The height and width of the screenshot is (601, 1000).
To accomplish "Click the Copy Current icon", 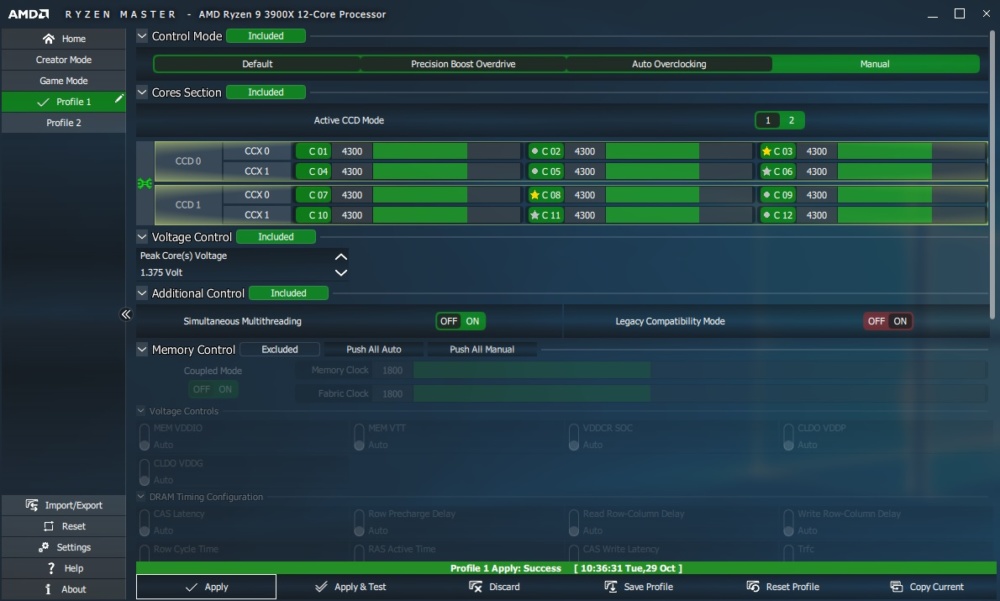I will (896, 586).
